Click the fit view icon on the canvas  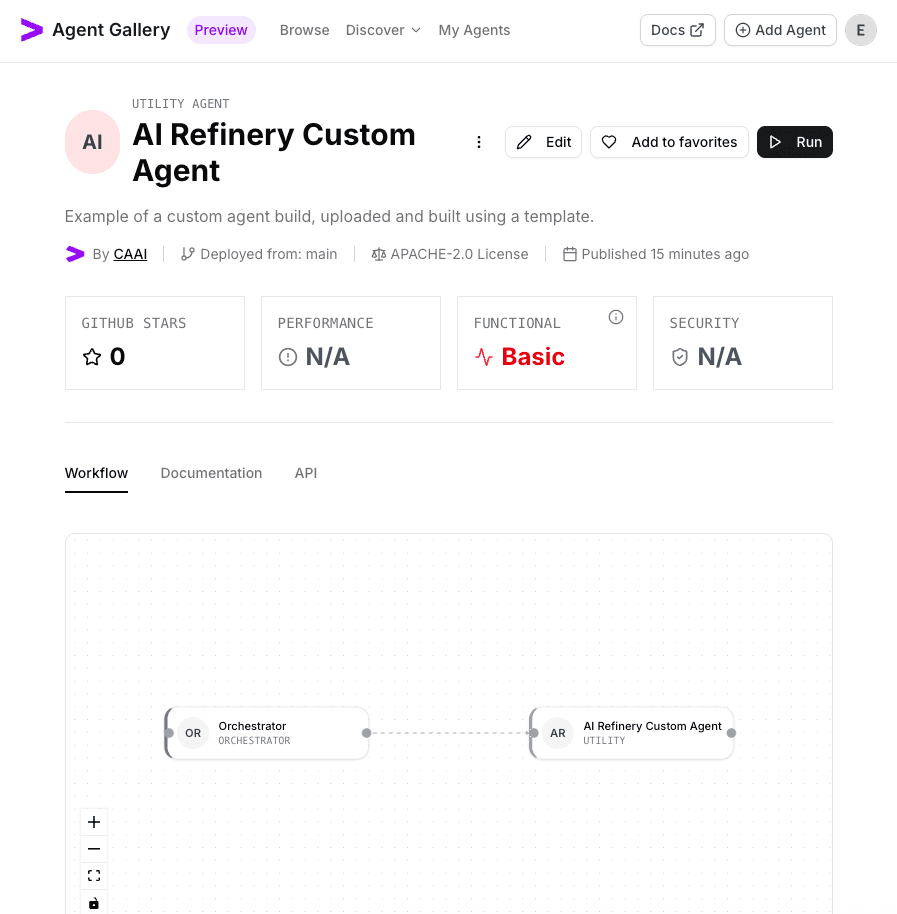(93, 875)
